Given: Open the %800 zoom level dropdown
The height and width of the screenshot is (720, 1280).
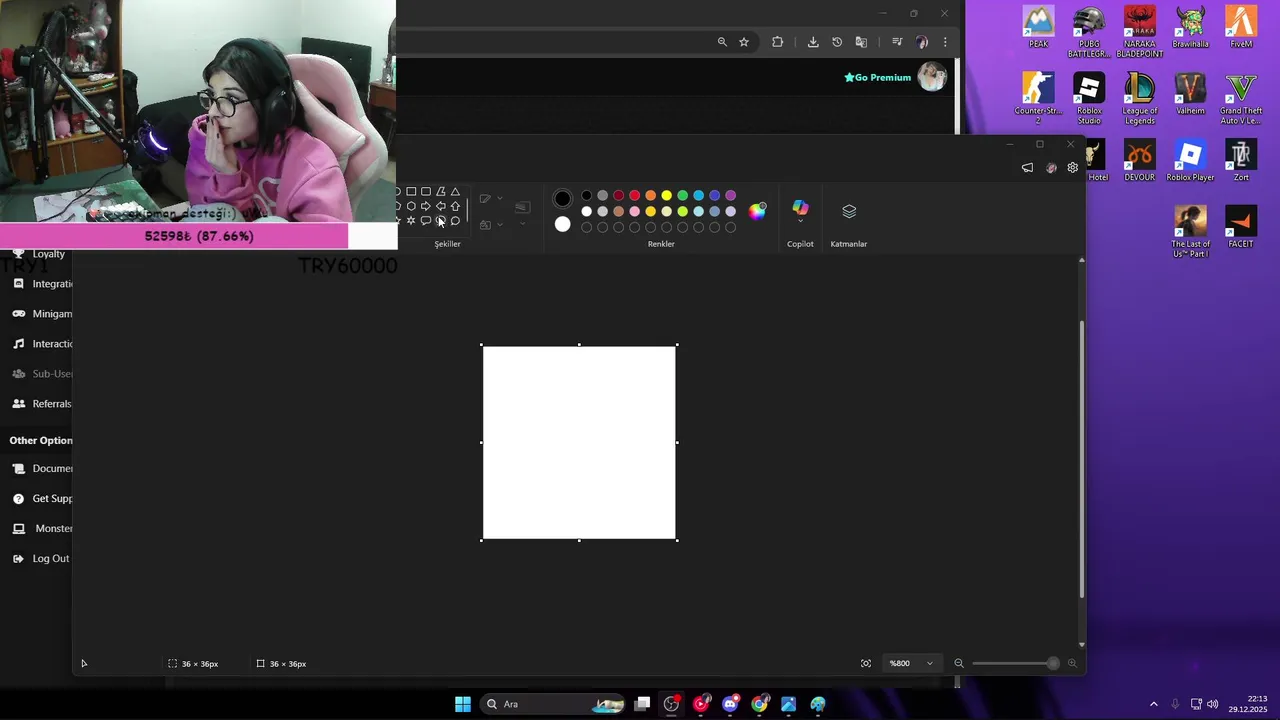Looking at the screenshot, I should [911, 663].
